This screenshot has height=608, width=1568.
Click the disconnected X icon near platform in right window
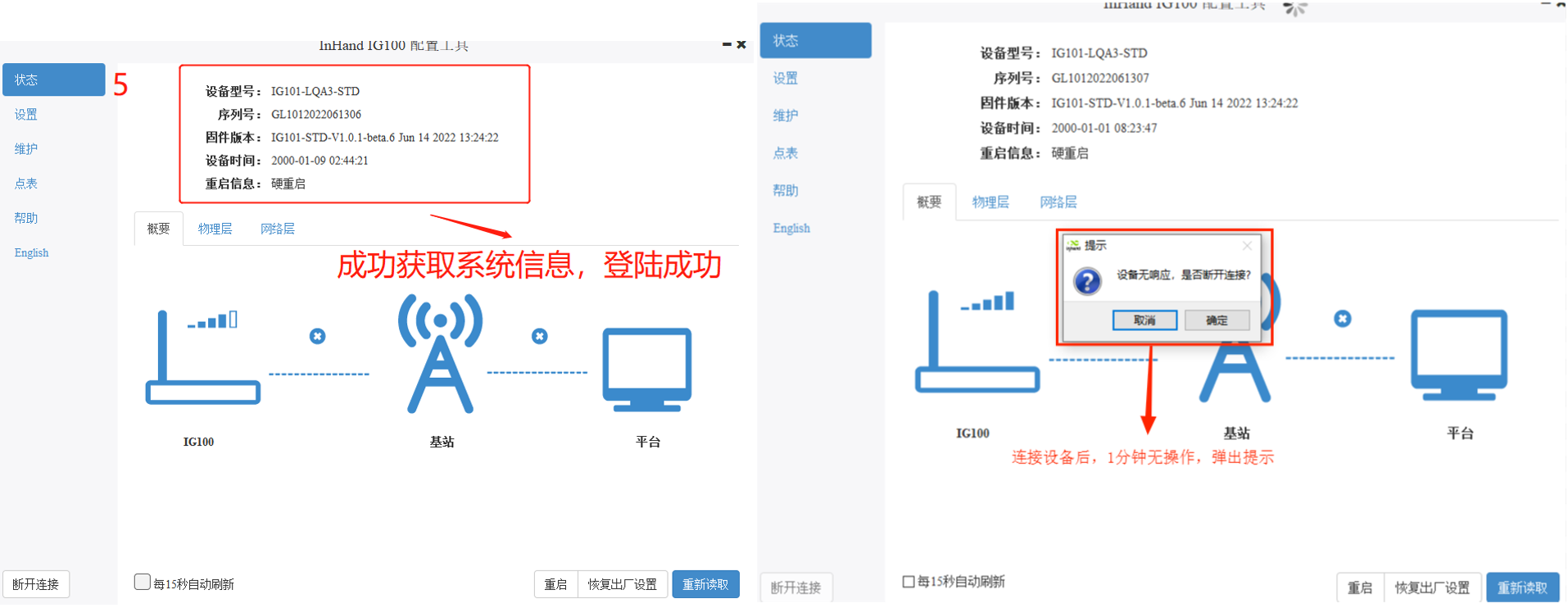click(x=1343, y=319)
